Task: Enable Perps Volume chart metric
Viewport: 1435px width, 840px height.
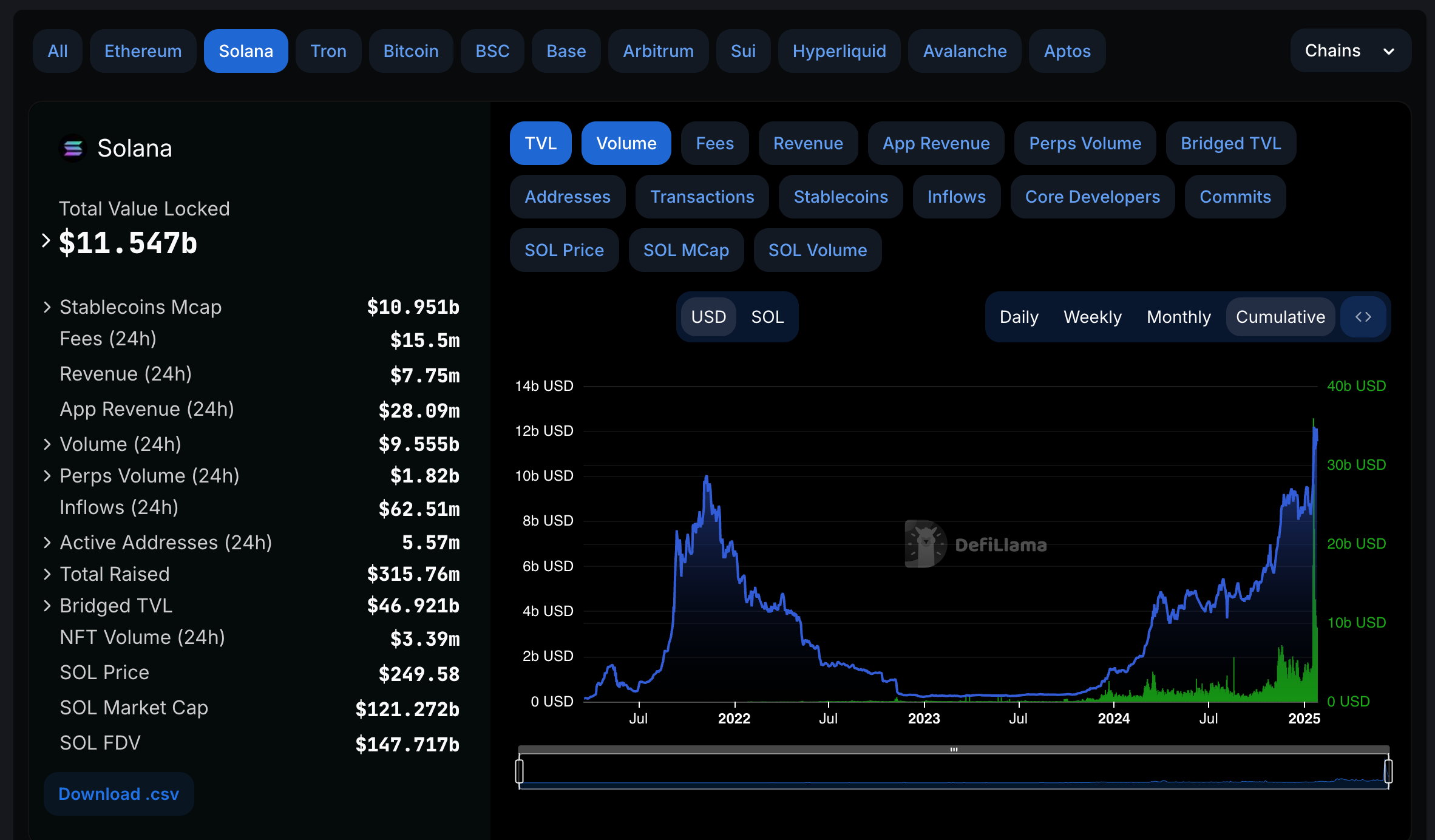Action: pyautogui.click(x=1085, y=143)
